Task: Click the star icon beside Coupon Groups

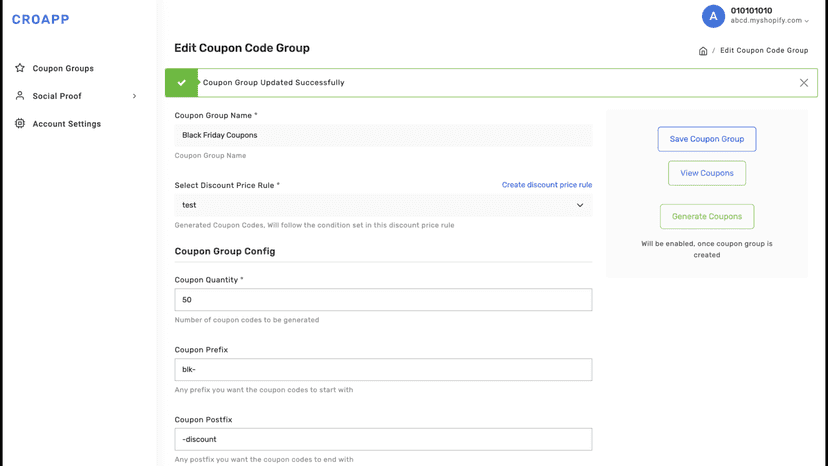Action: pyautogui.click(x=20, y=68)
